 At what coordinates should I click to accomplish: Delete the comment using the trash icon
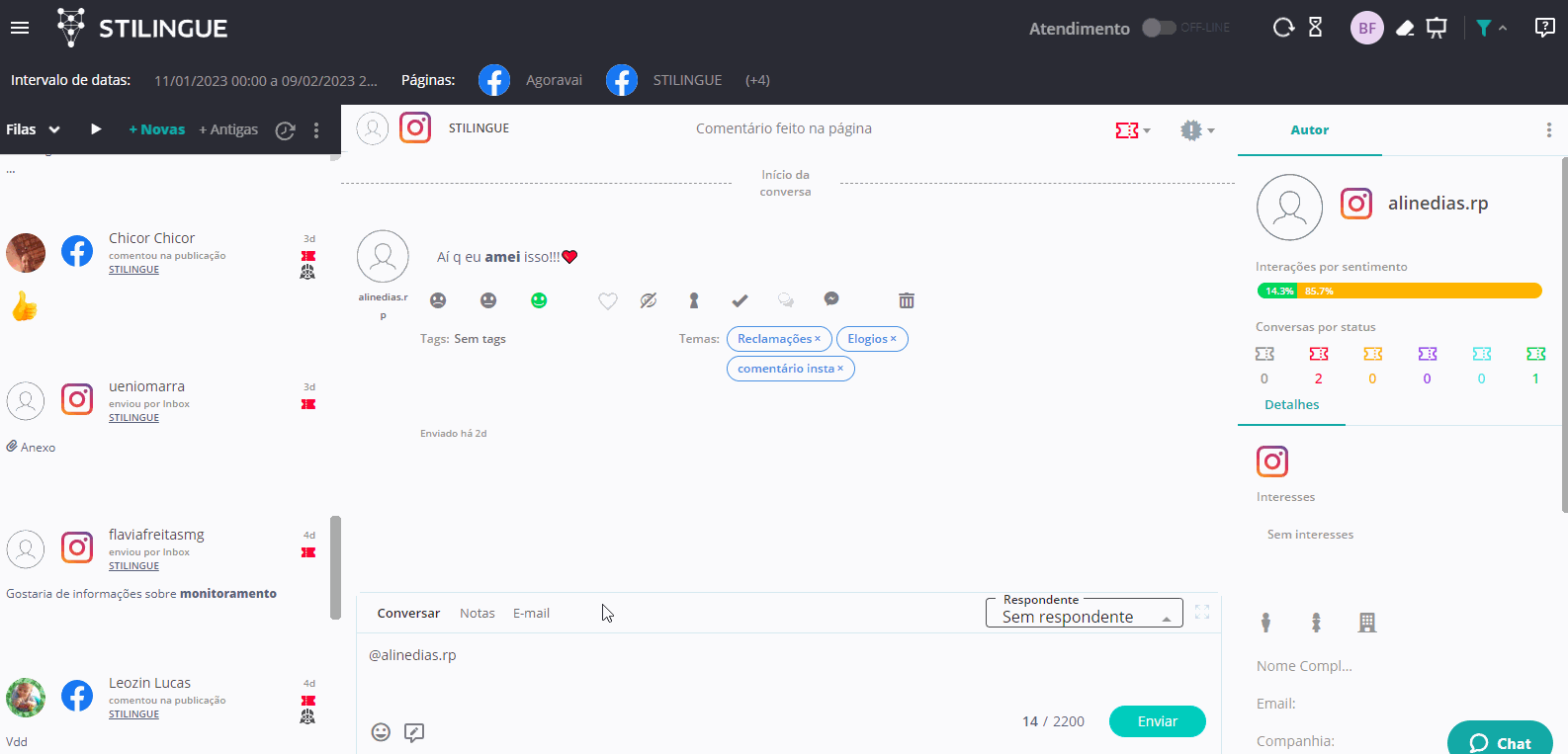click(907, 300)
